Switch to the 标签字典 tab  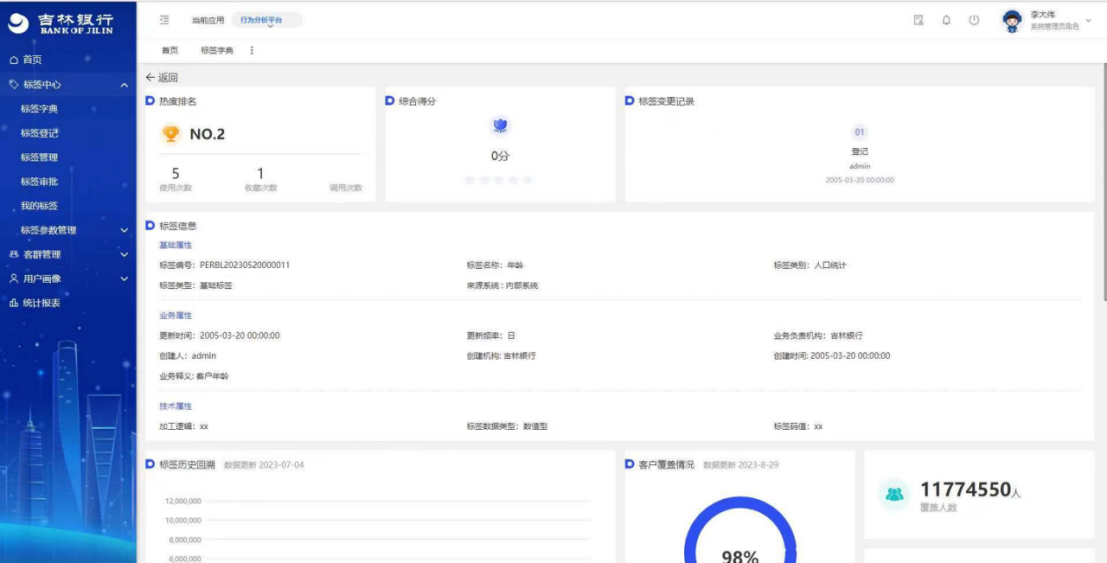217,50
